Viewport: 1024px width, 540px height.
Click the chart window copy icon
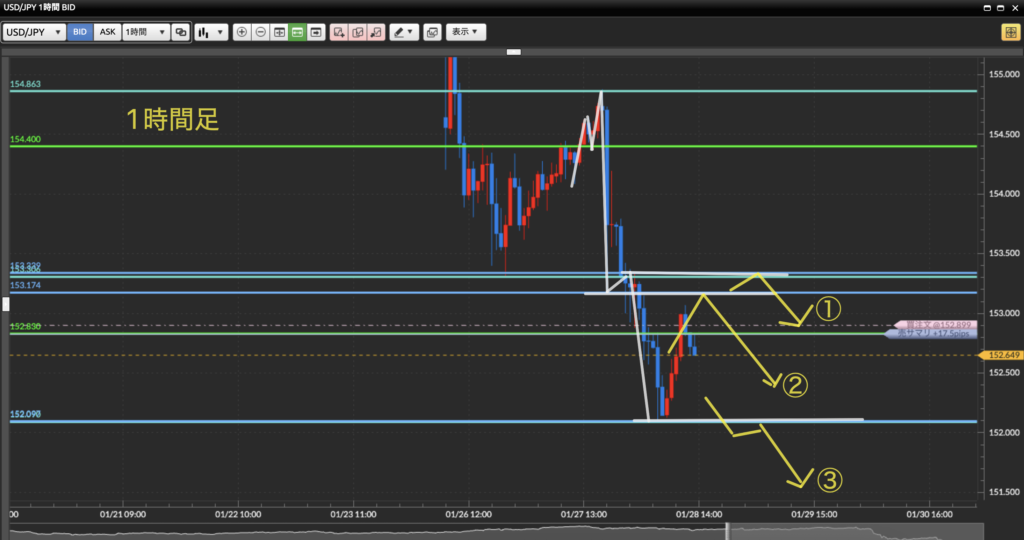[x=432, y=32]
